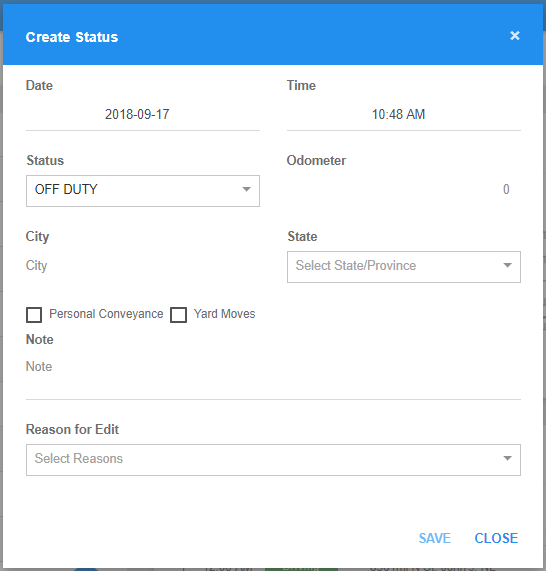The image size is (546, 571).
Task: Toggle via the Yard Moves label text
Action: click(224, 314)
